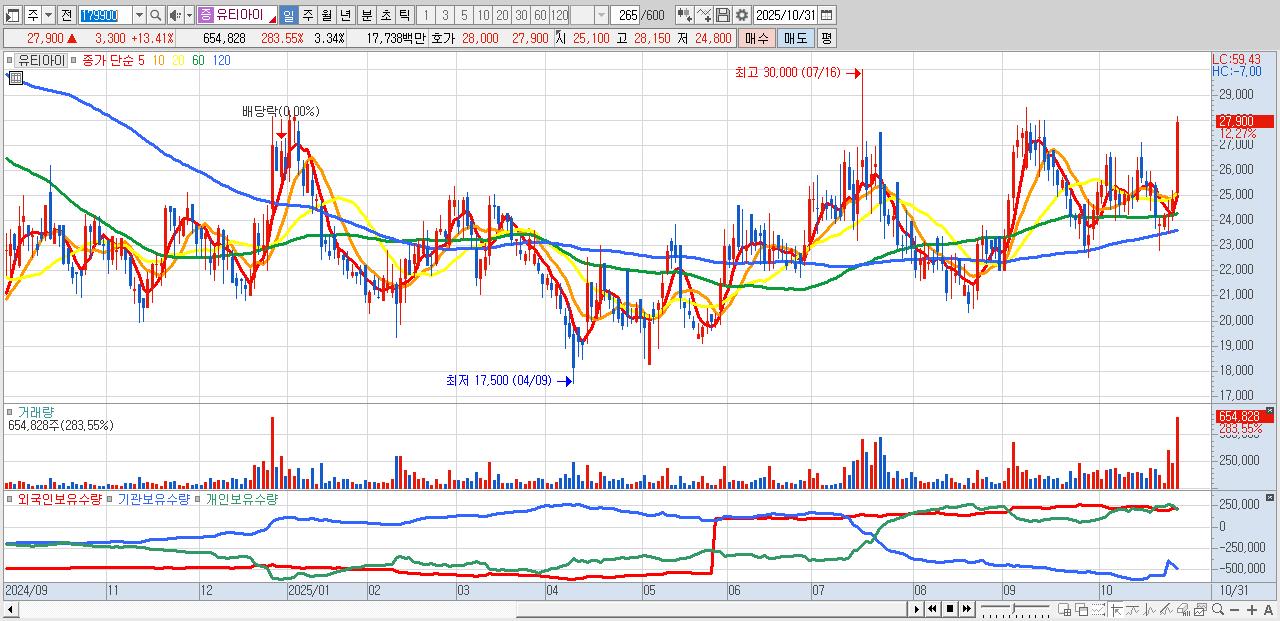Viewport: 1280px width, 621px height.
Task: Open the stock search magnifier icon
Action: coord(156,15)
